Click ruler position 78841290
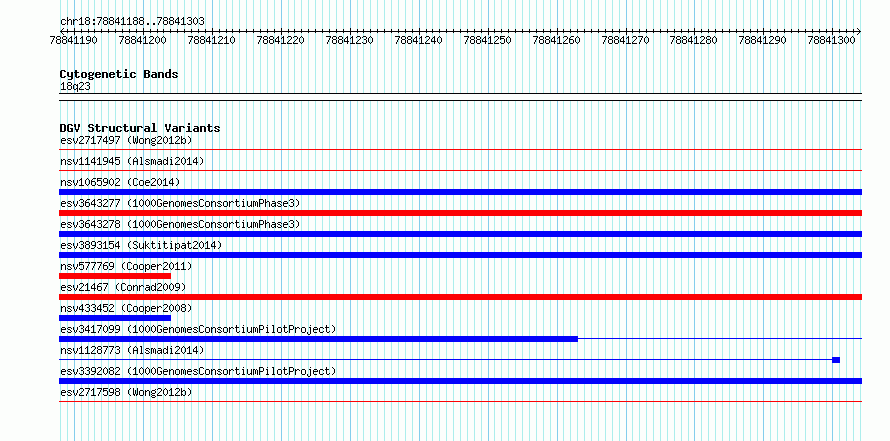 coord(763,40)
